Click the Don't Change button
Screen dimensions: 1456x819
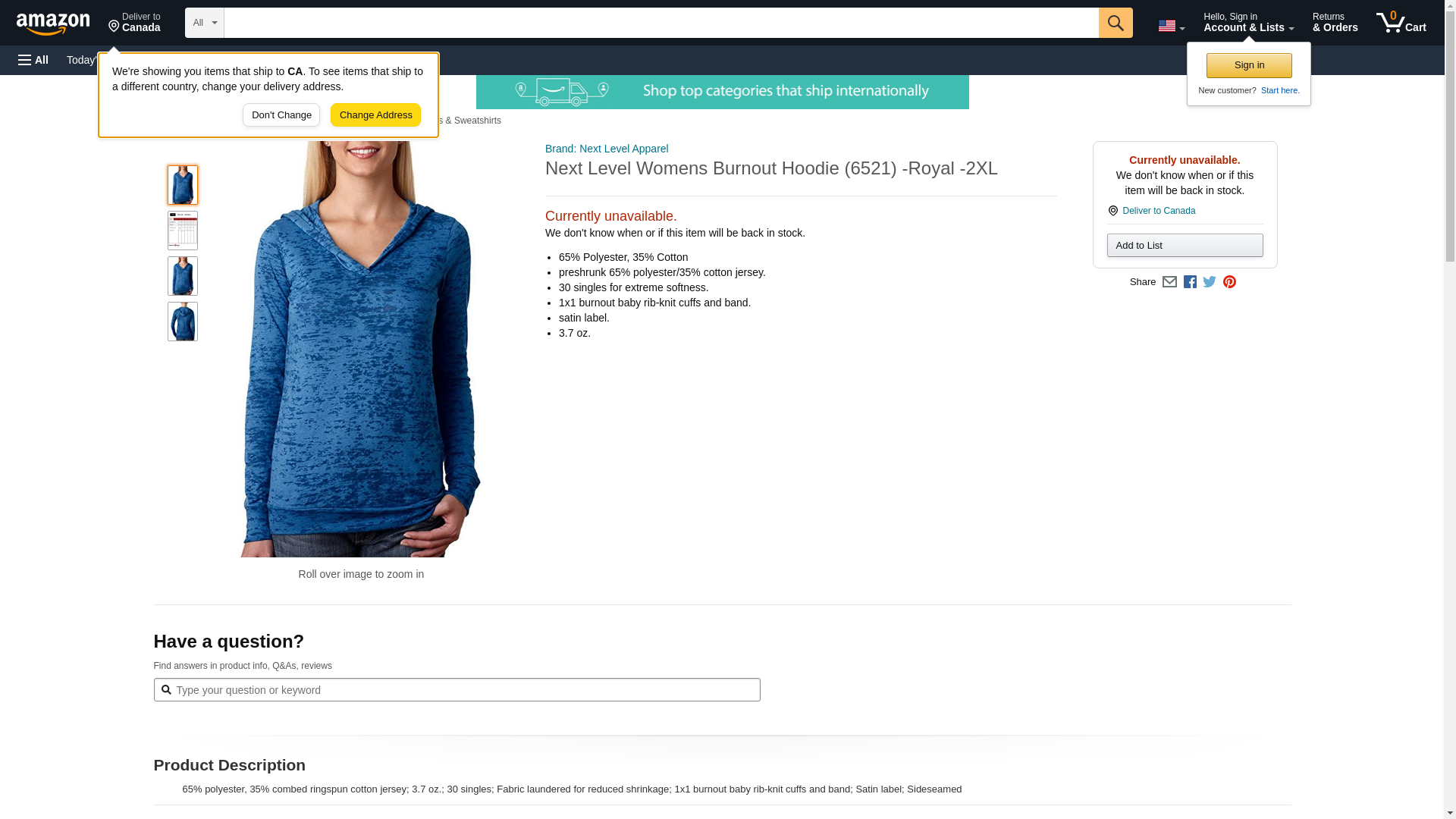281,115
